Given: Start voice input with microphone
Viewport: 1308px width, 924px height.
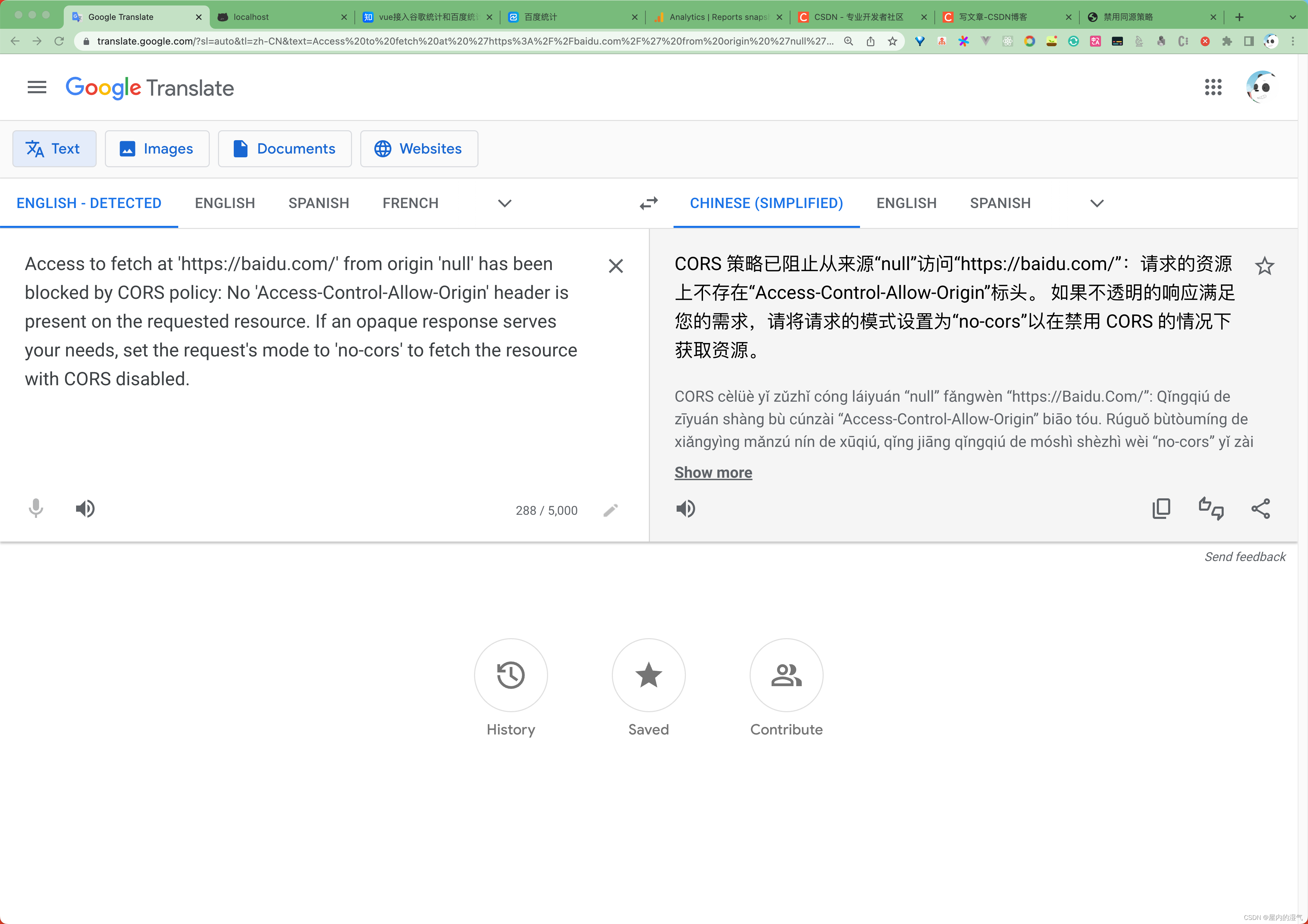Looking at the screenshot, I should click(x=36, y=509).
